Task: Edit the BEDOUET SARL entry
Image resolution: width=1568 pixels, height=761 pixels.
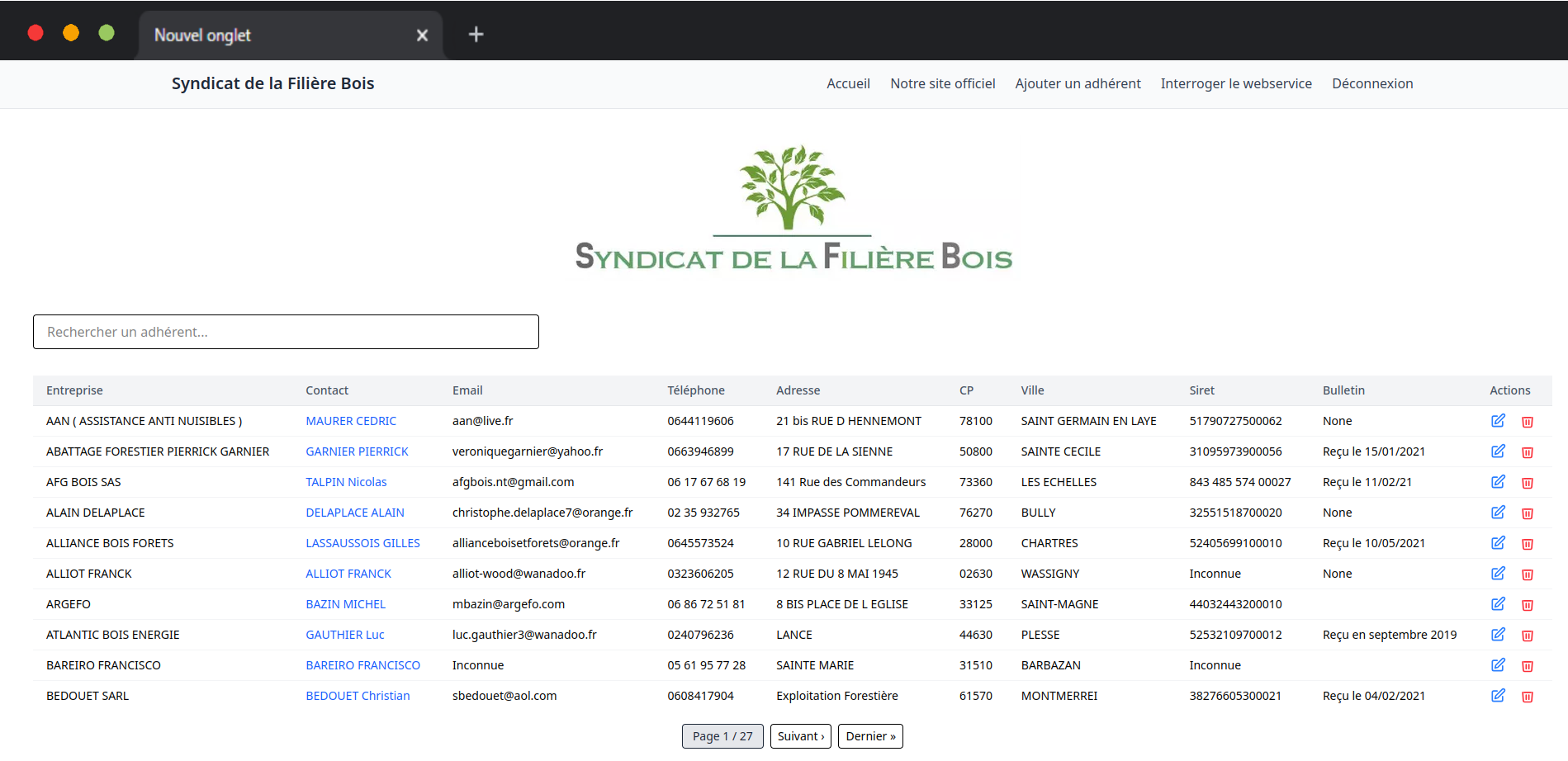Action: tap(1498, 696)
